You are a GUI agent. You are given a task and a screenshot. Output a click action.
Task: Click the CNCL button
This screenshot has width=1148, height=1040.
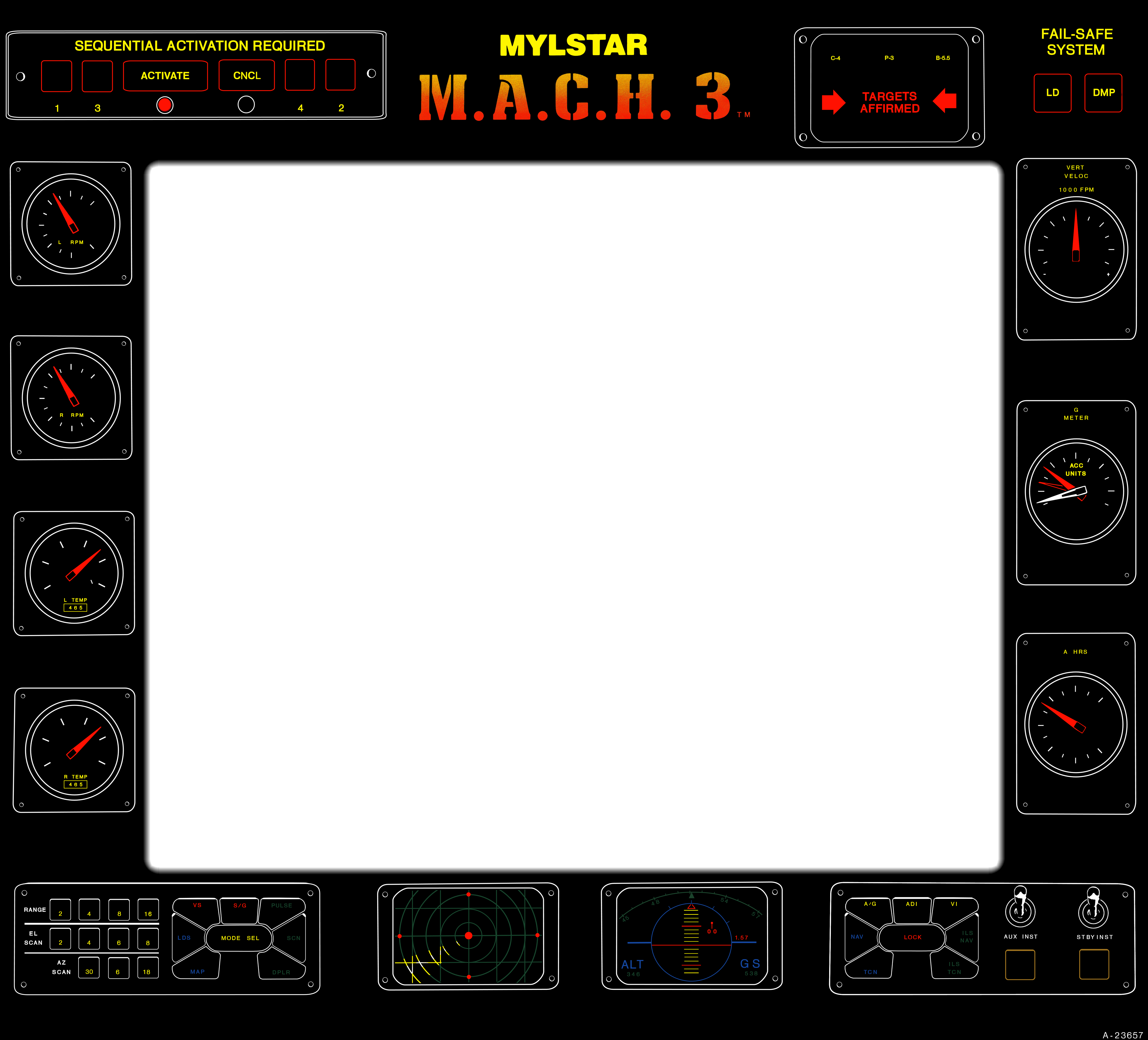point(247,75)
